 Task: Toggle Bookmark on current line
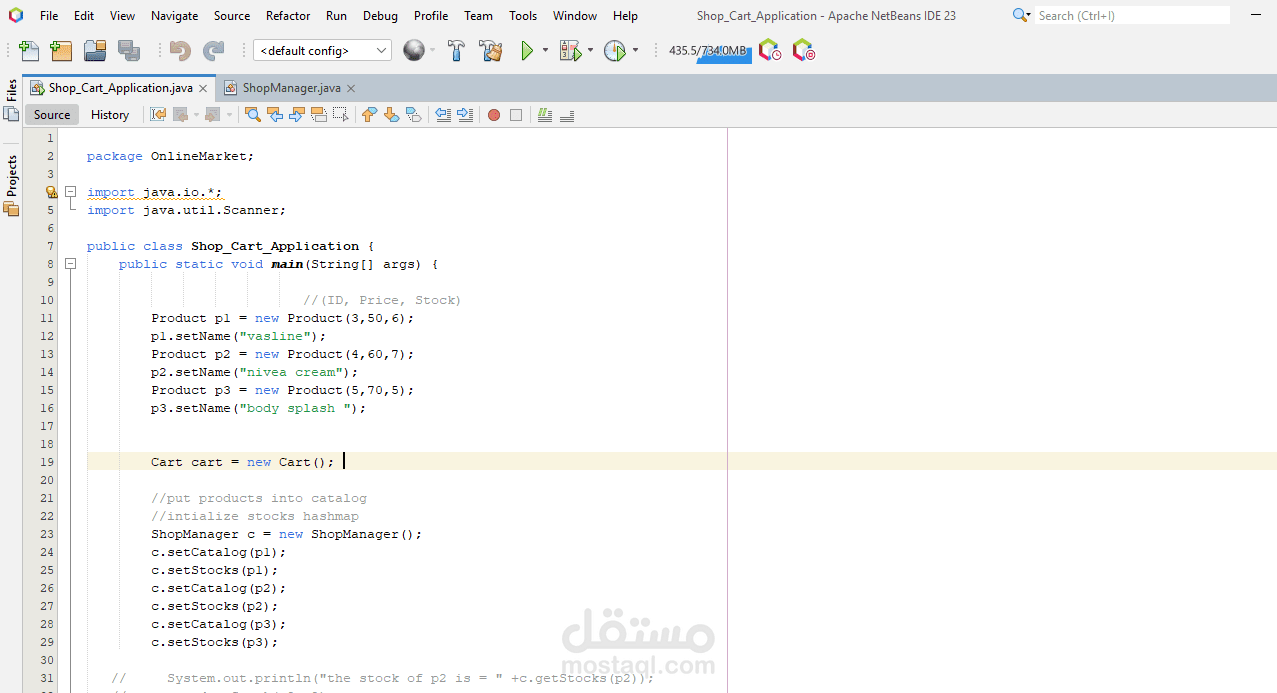(413, 115)
